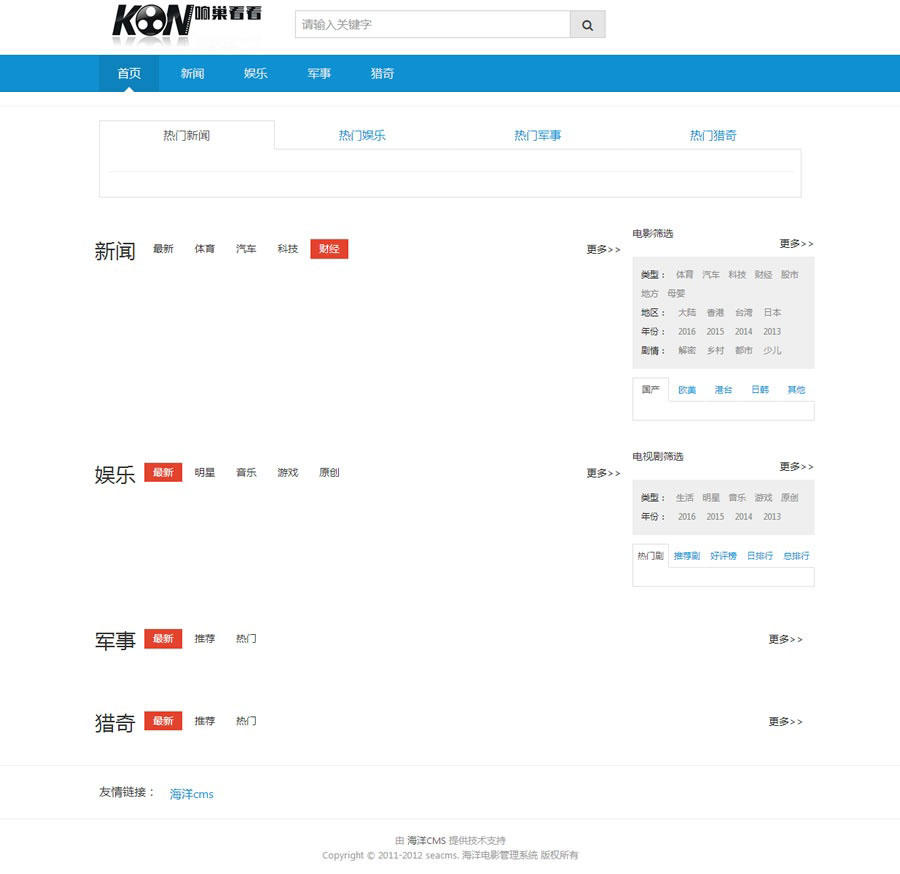Select the red 财经 tab in 新闻
This screenshot has width=900, height=874.
click(x=329, y=249)
